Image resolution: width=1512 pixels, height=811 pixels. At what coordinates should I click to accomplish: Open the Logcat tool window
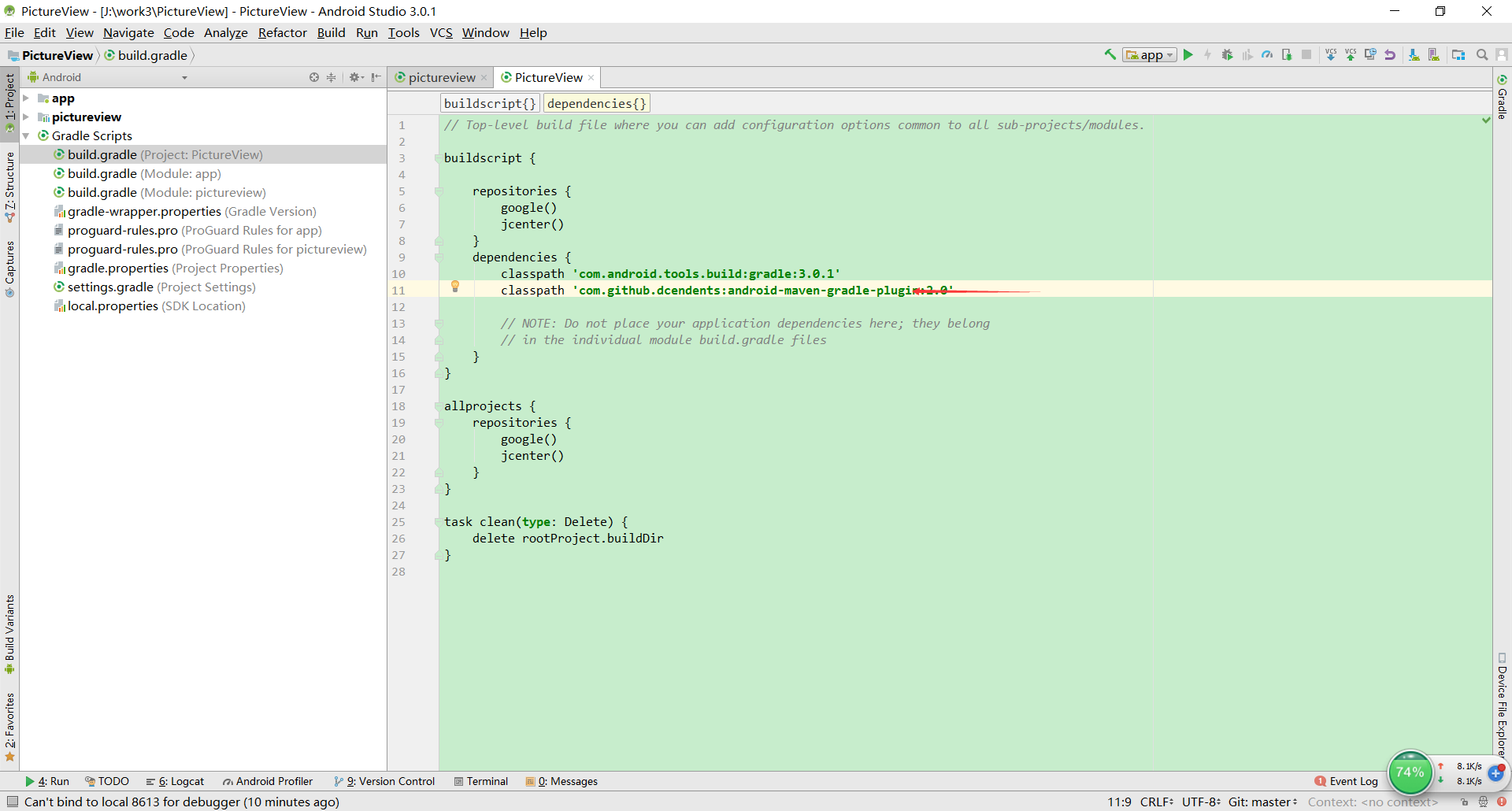[x=175, y=781]
